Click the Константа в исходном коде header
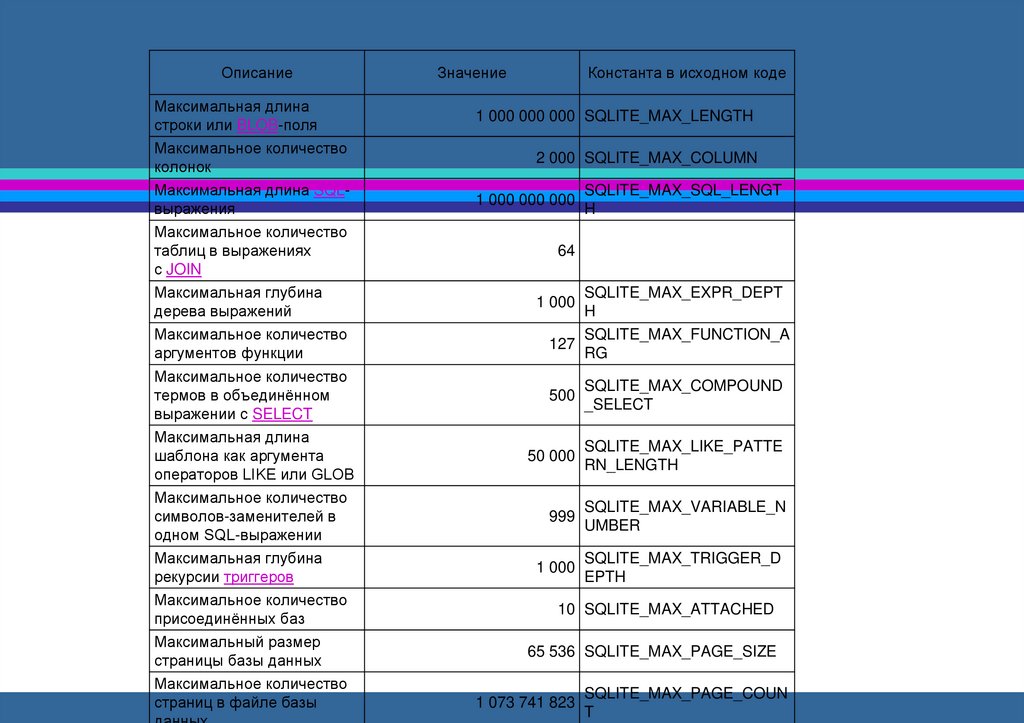Screen dimensions: 1024x723 [x=686, y=73]
